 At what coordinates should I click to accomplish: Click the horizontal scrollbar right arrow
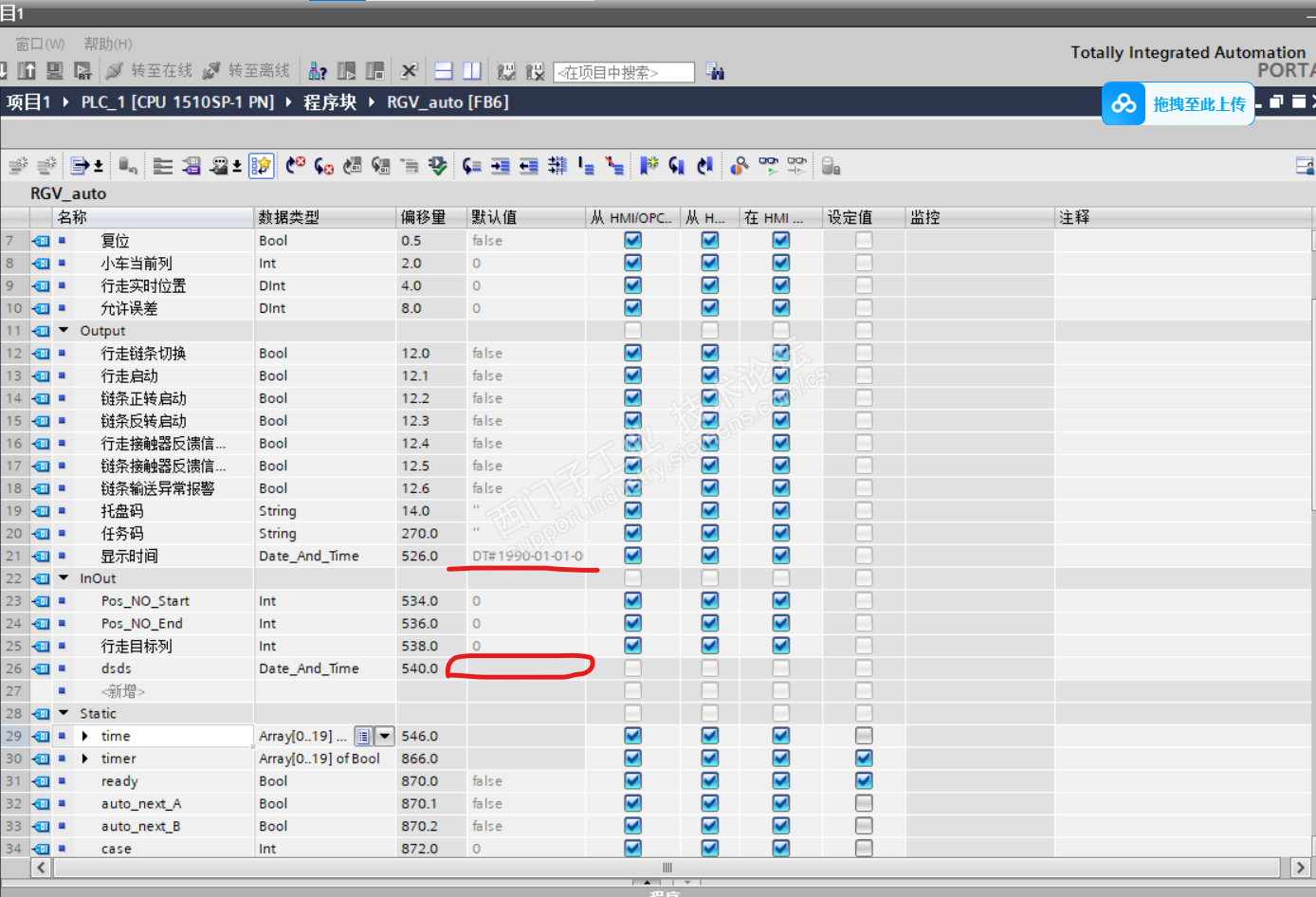click(1300, 868)
